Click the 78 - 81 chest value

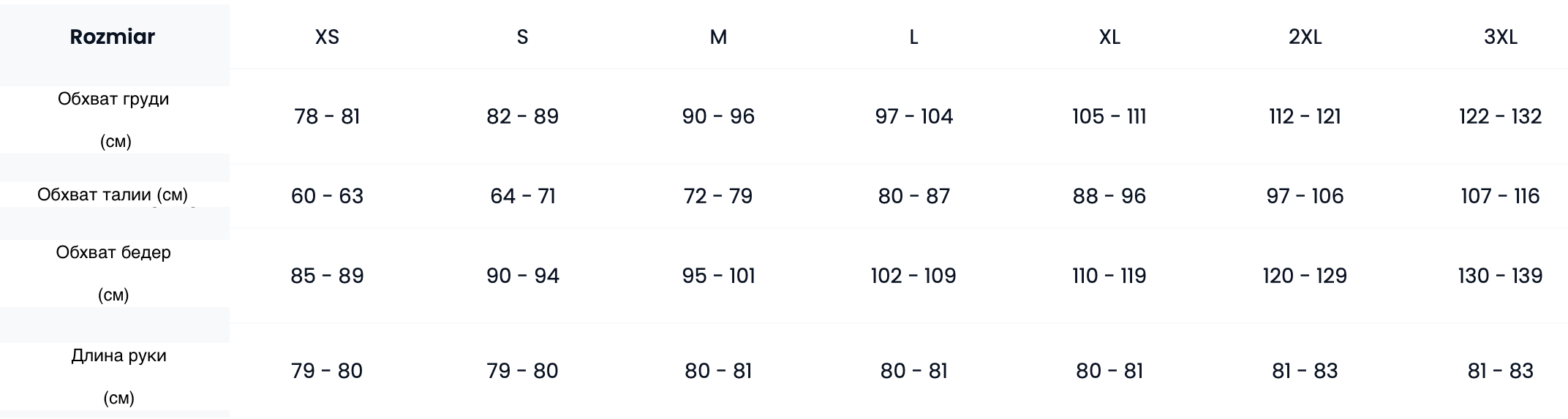point(327,117)
